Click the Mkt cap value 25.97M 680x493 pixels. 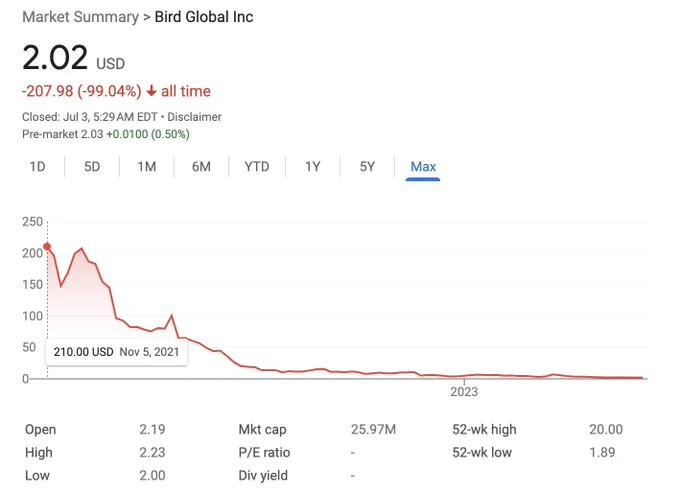click(x=373, y=429)
